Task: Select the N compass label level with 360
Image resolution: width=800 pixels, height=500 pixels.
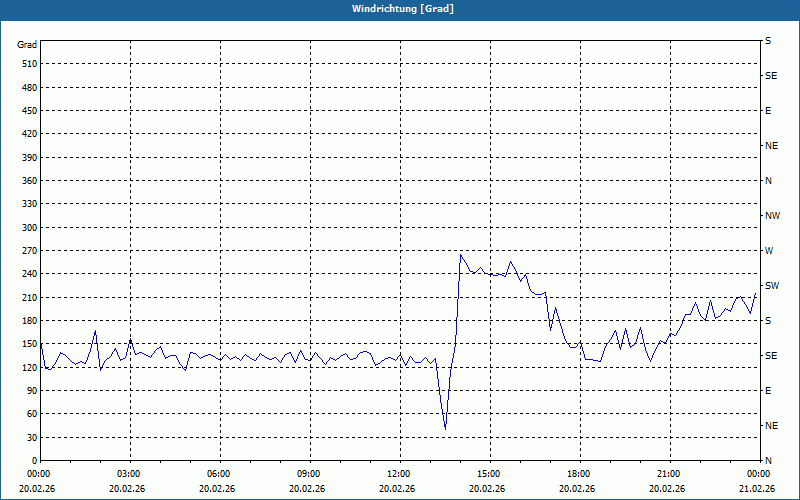Action: pos(768,181)
